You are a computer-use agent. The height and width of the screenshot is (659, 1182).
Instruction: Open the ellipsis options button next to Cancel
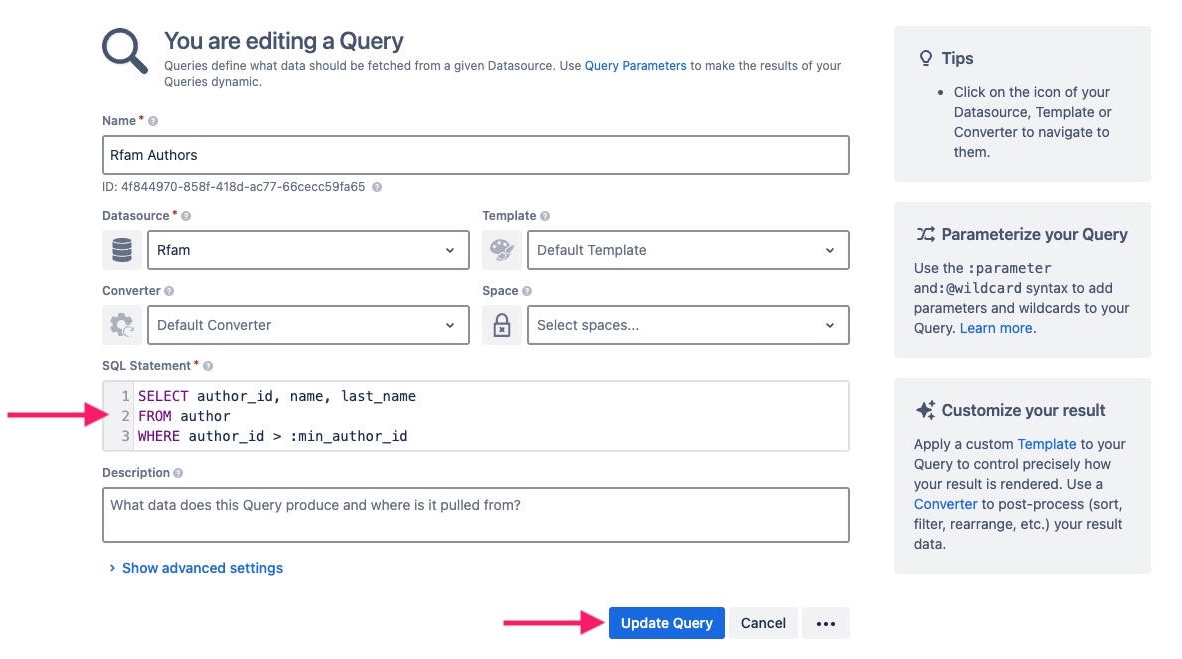(826, 623)
